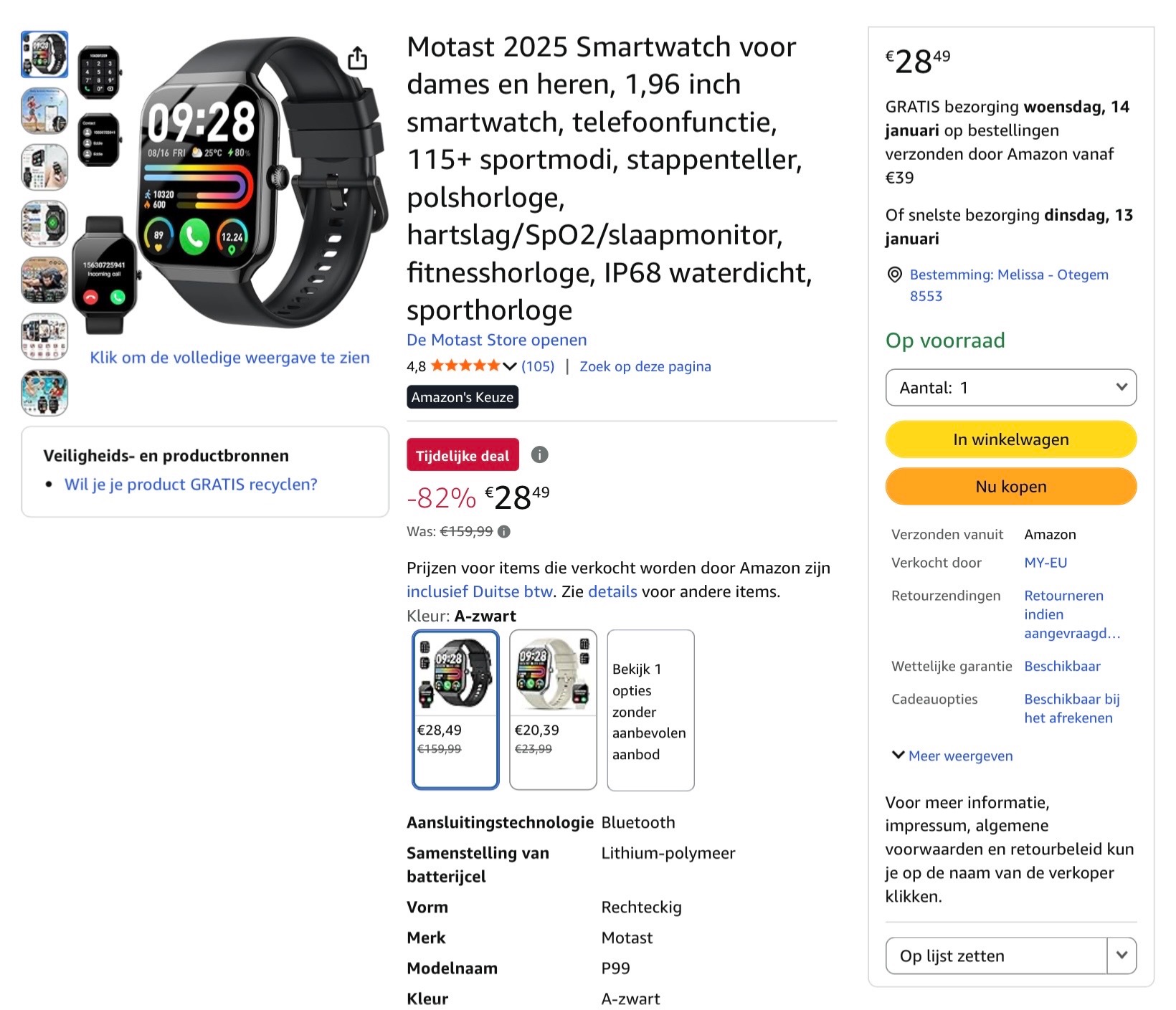Screen dimensions: 1176x1010
Task: Click the info icon beside Was €159,99
Action: [x=506, y=531]
